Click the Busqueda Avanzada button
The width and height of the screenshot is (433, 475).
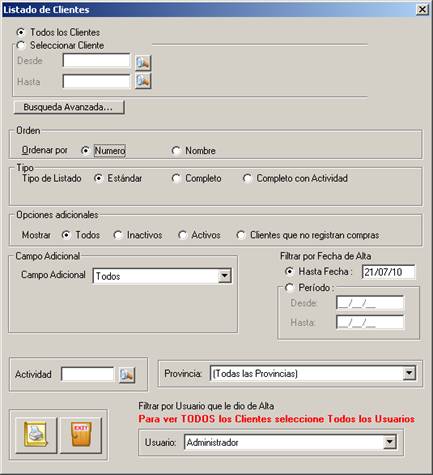coord(69,107)
